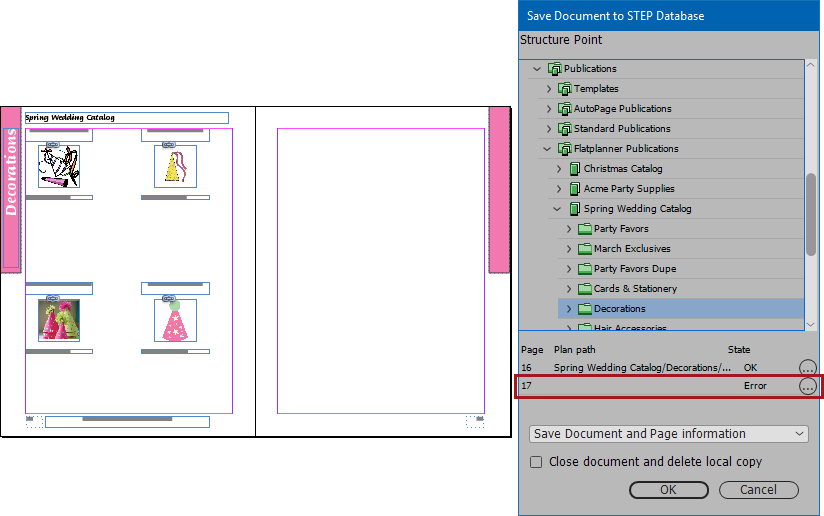Click the March Exclusives folder icon
Image resolution: width=824 pixels, height=516 pixels.
point(585,249)
